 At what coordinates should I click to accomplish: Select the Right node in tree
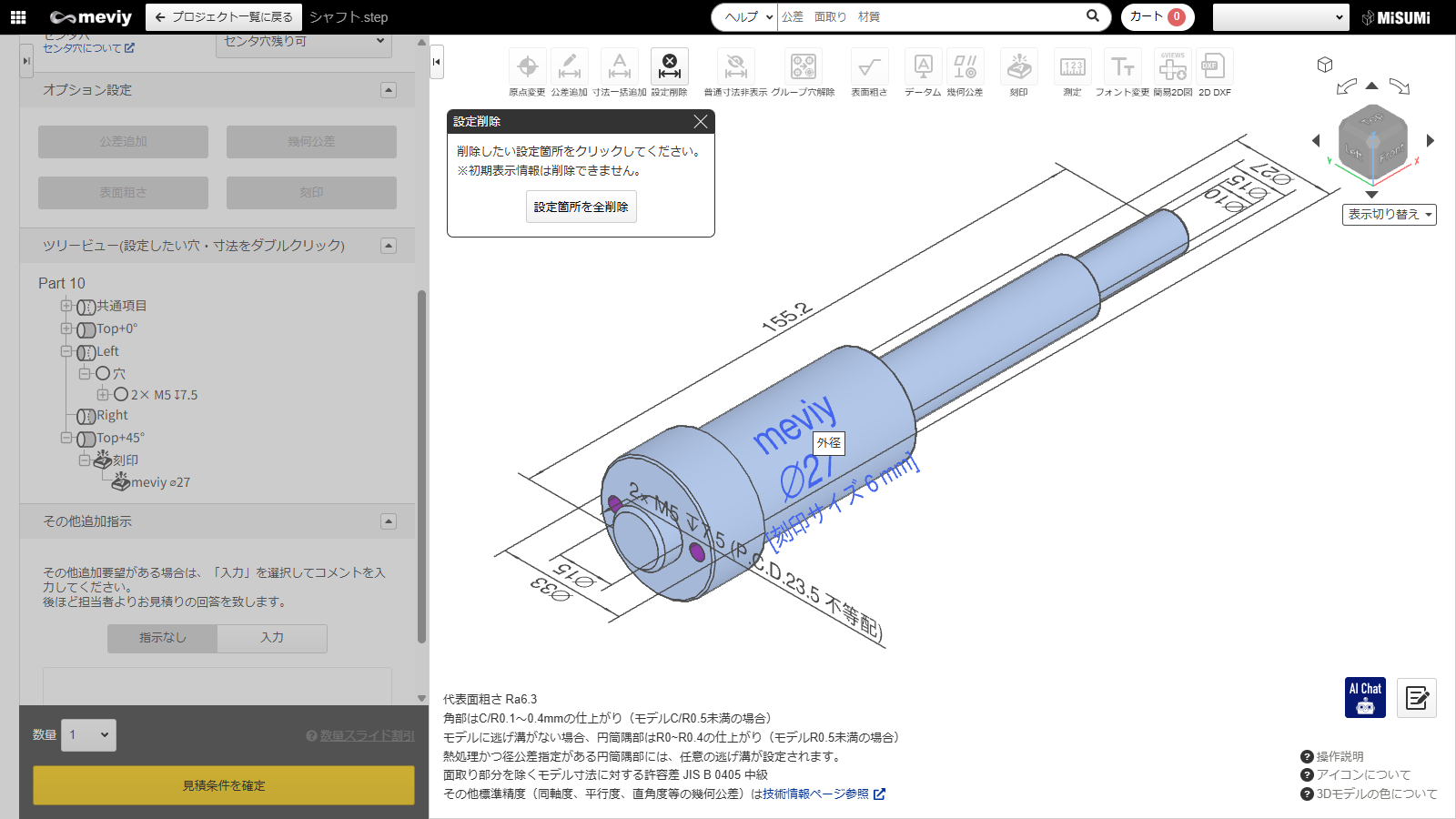click(x=112, y=416)
